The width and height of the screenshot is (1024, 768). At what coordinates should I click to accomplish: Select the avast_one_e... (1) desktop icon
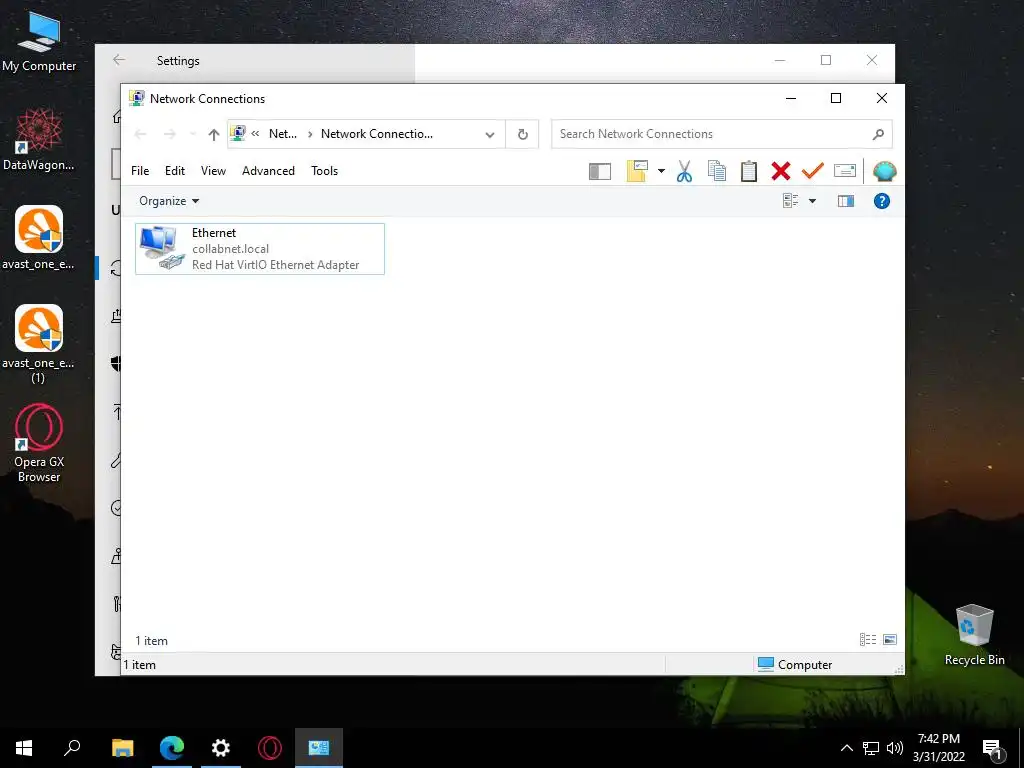[x=39, y=344]
